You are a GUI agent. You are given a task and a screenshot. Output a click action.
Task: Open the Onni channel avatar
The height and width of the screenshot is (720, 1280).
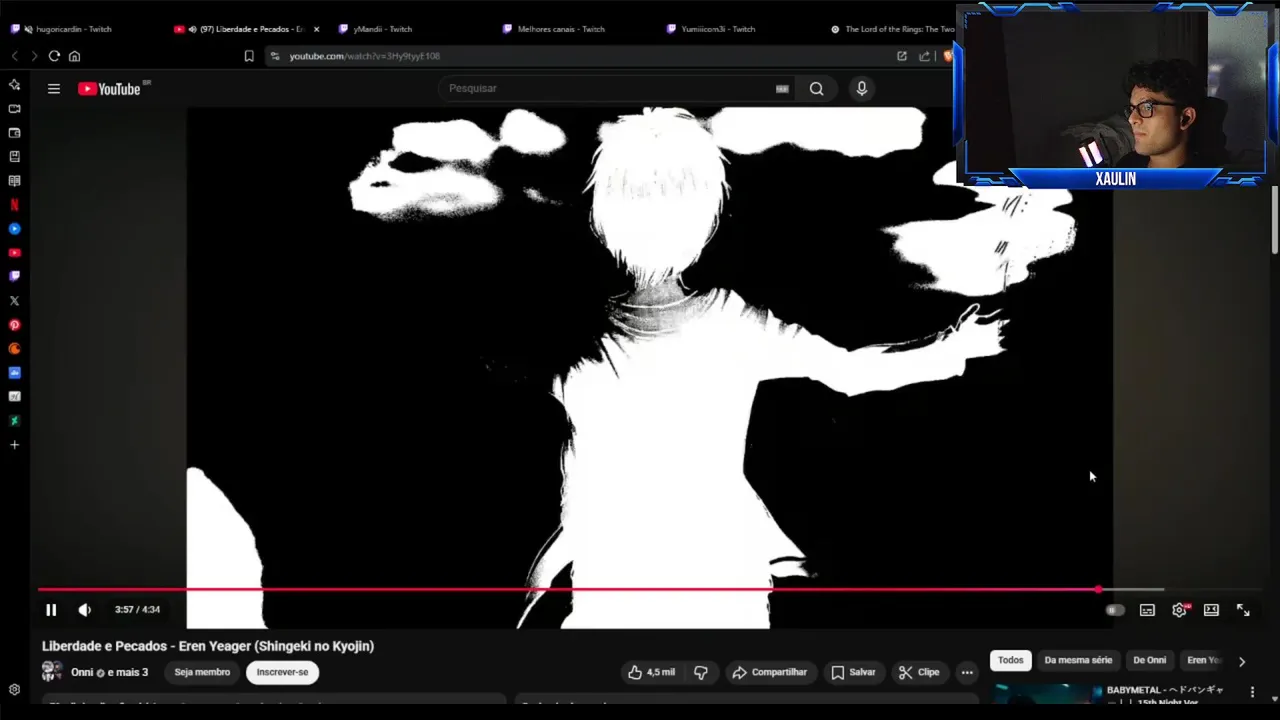[52, 672]
